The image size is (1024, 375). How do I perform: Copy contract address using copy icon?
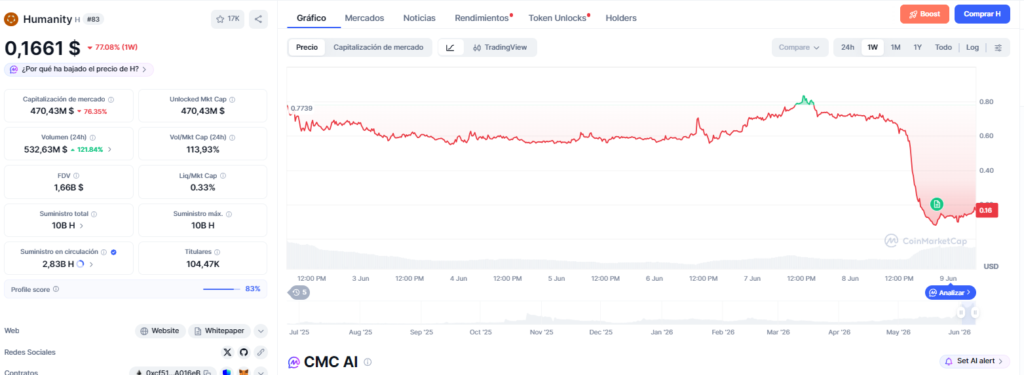(206, 372)
